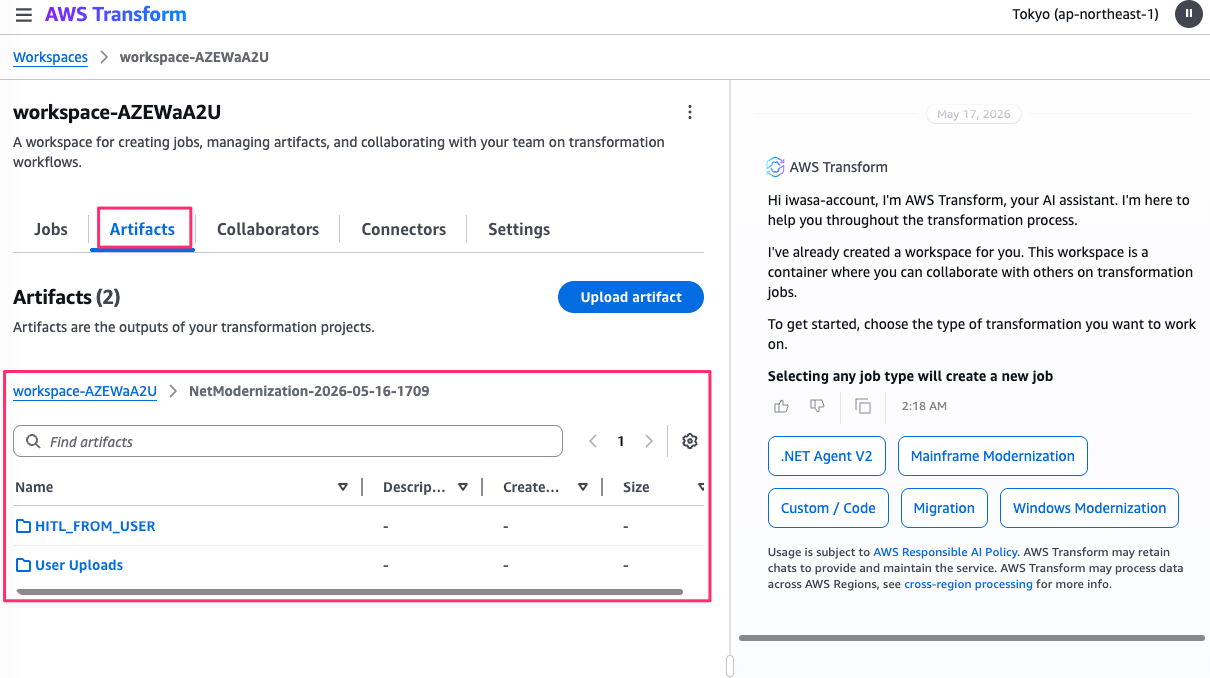Give thumbs down to assistant message

click(817, 406)
